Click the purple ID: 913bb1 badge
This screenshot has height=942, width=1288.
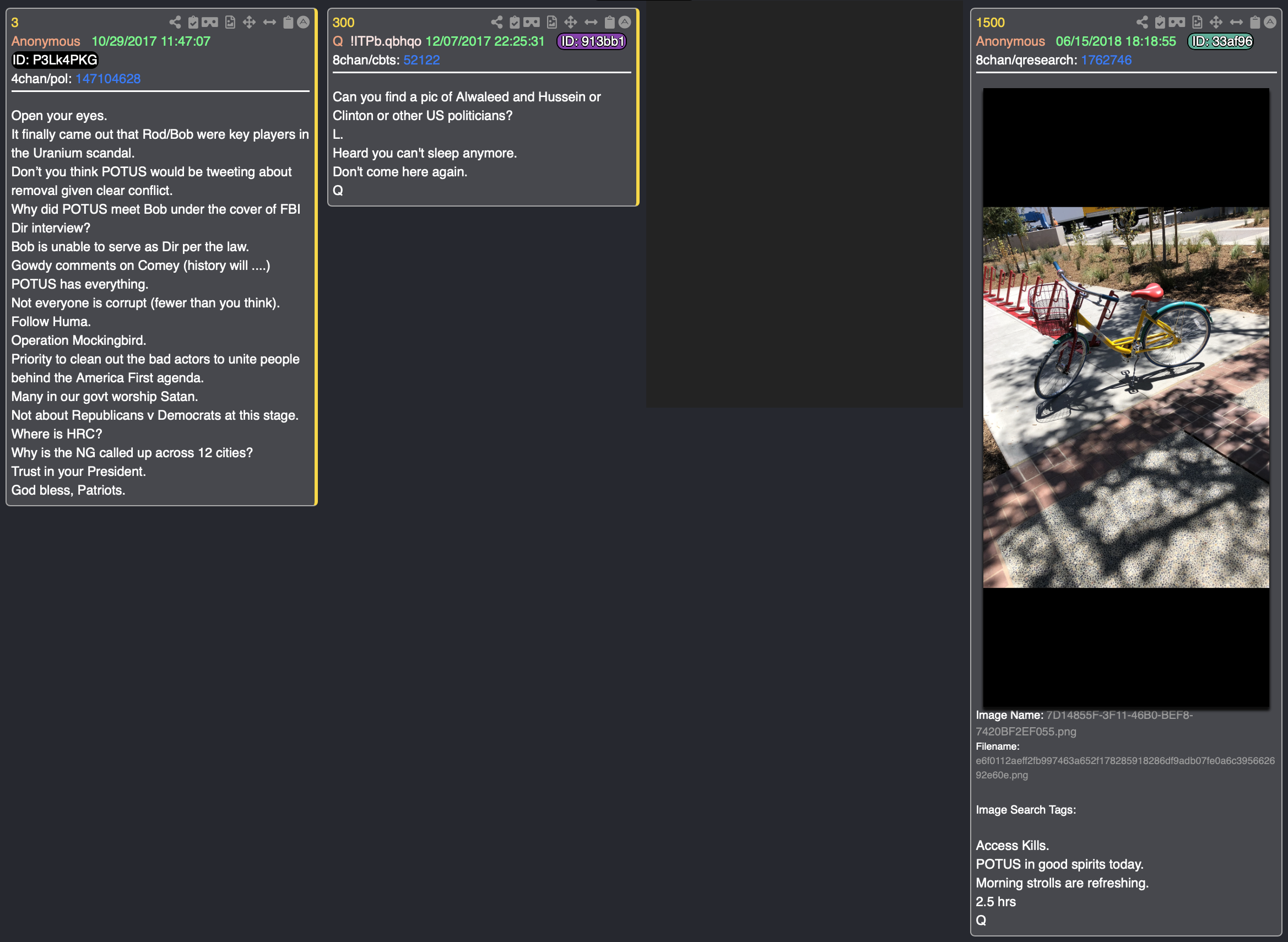click(x=591, y=41)
